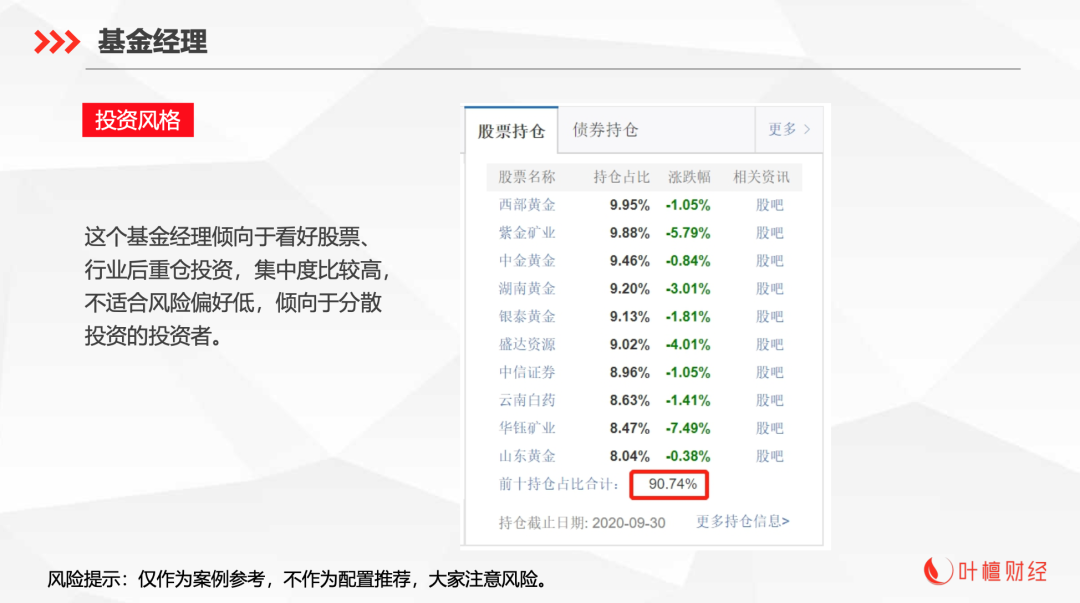Open 股吧 link for 银泰黄金
This screenshot has width=1080, height=603.
point(769,316)
